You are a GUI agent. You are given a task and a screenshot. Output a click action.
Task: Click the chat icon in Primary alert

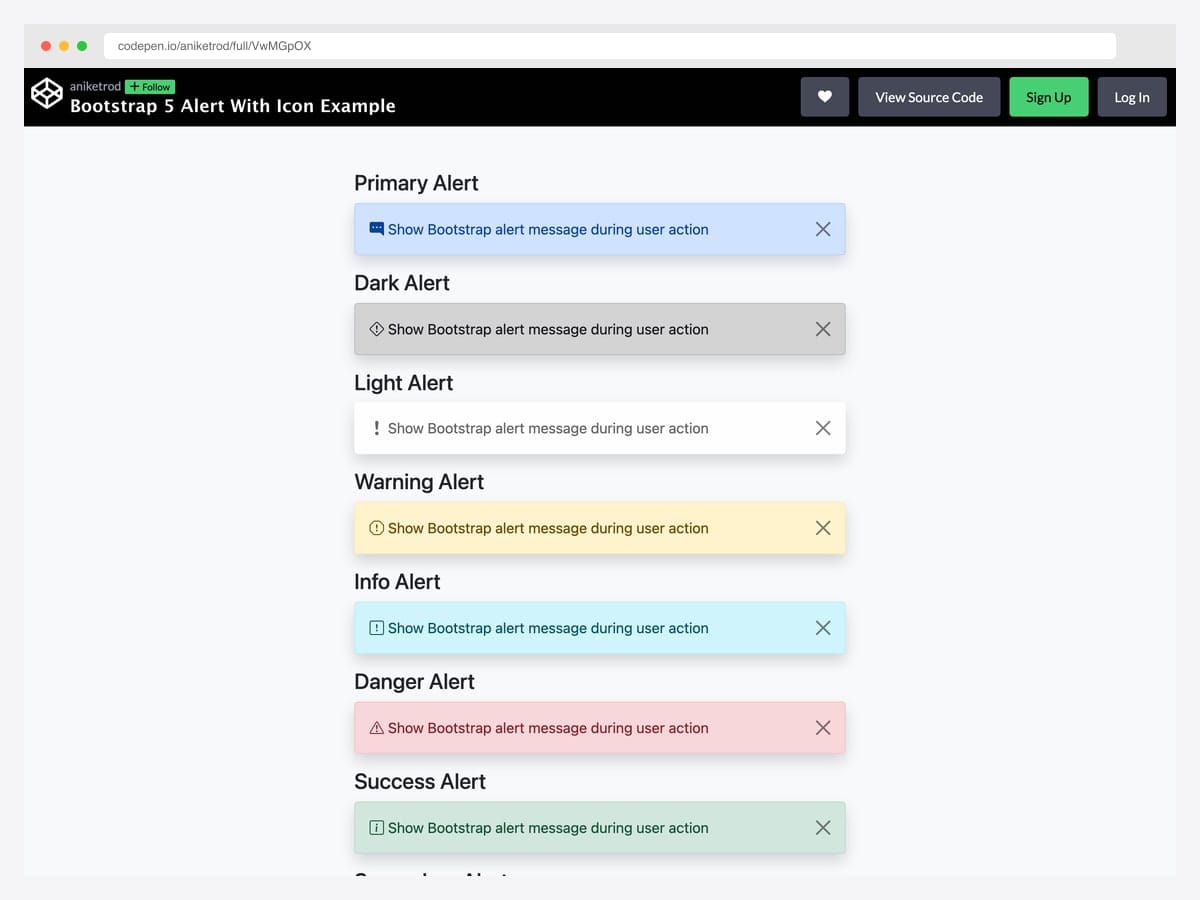click(376, 228)
